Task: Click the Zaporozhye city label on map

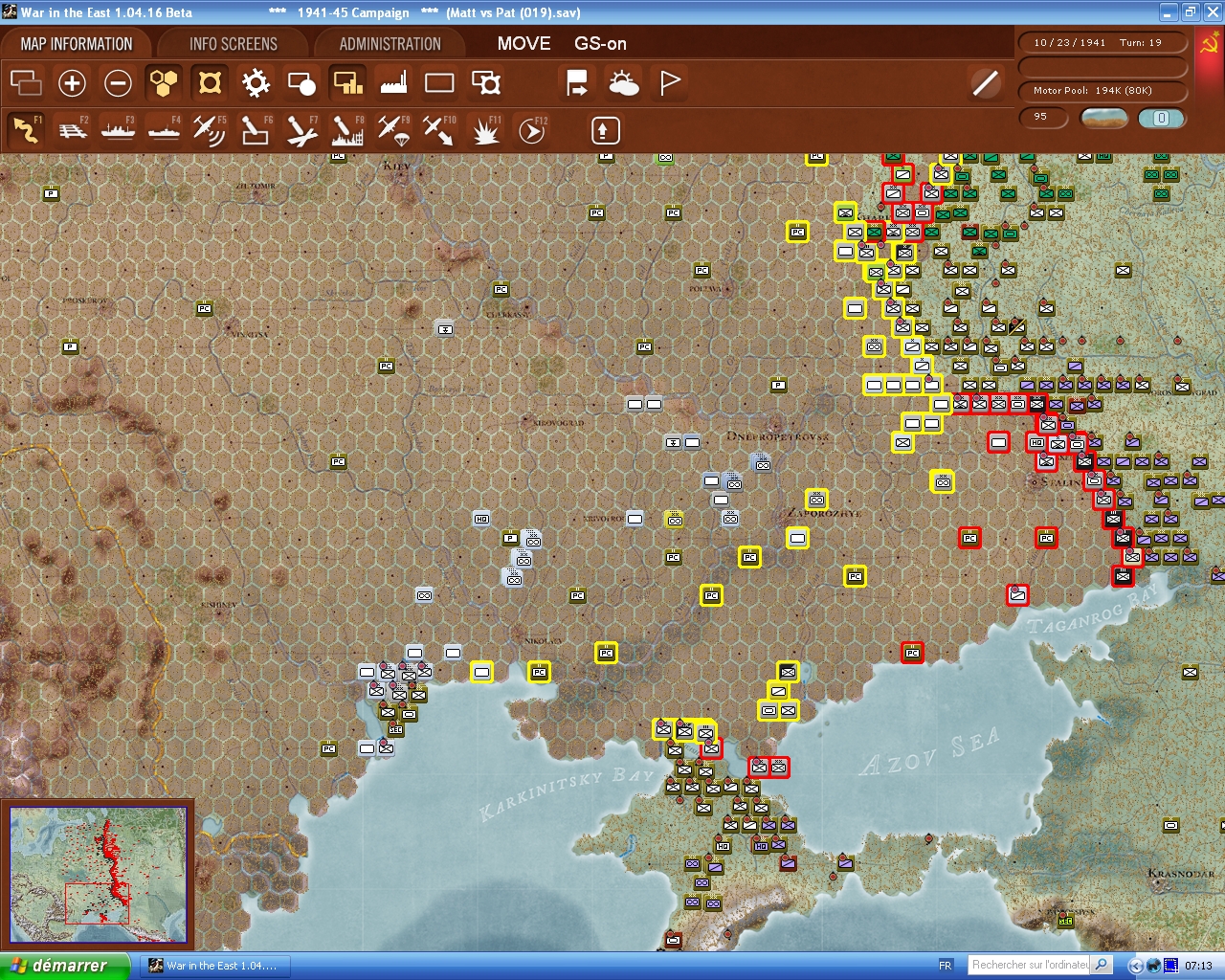Action: coord(823,513)
